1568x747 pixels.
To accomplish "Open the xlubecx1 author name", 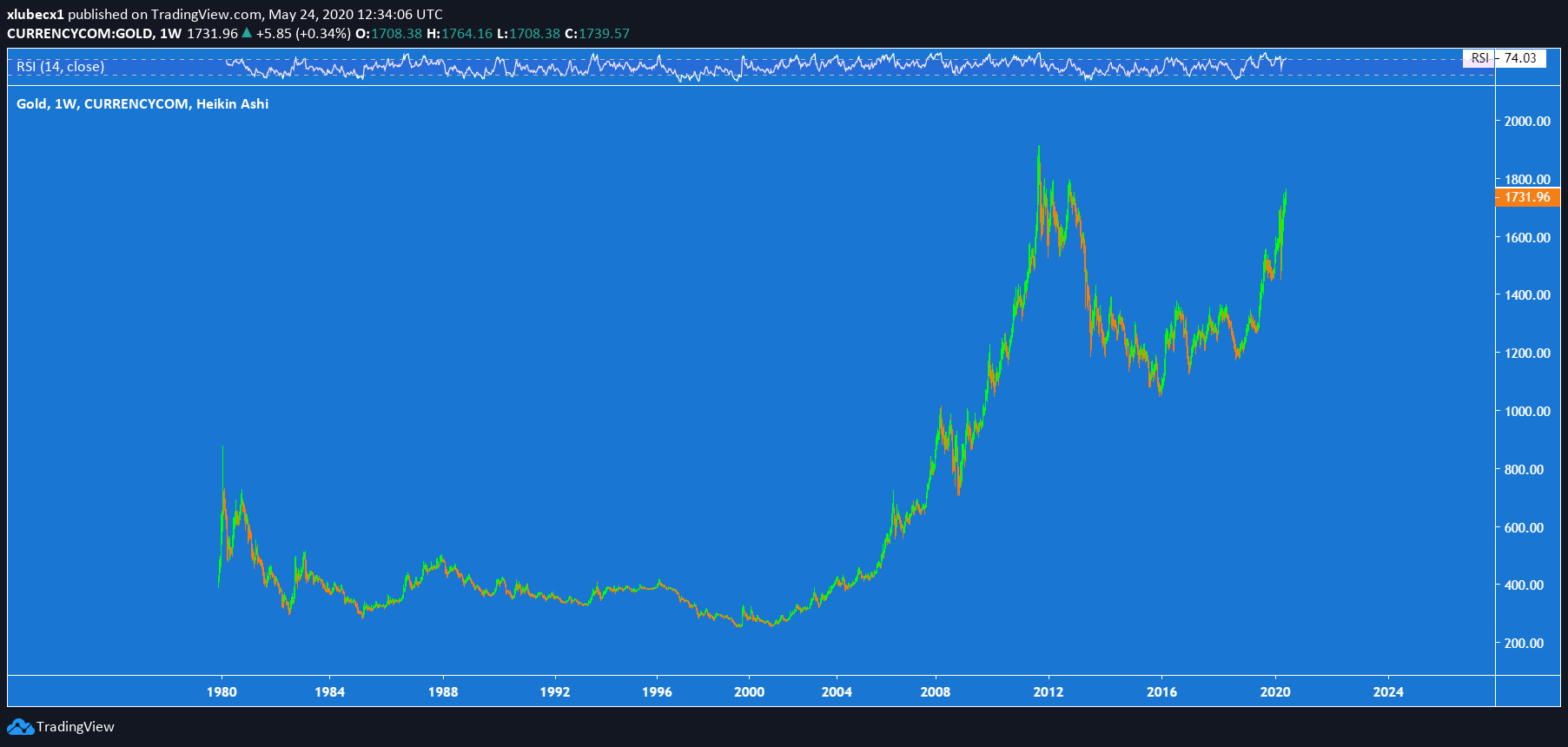I will (x=36, y=15).
